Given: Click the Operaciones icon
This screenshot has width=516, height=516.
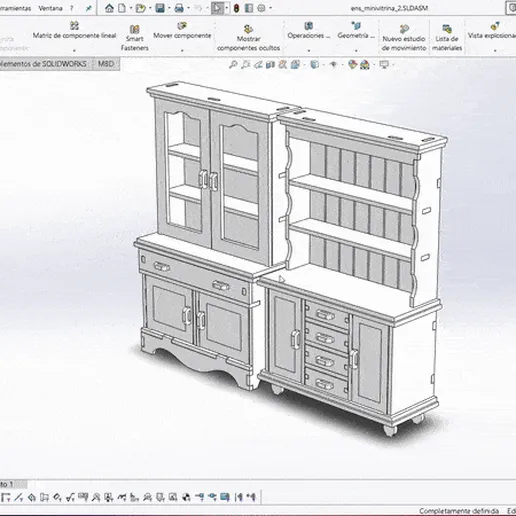Looking at the screenshot, I should click(x=309, y=25).
